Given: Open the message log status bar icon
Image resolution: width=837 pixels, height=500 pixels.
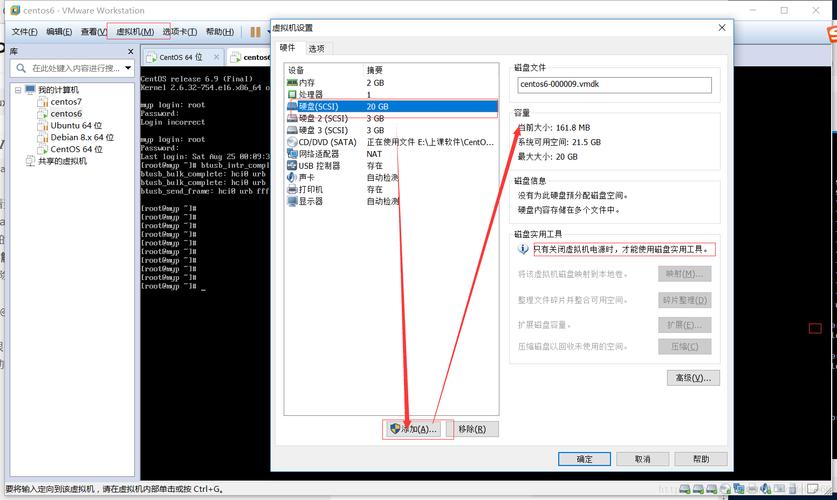Looking at the screenshot, I should point(812,488).
